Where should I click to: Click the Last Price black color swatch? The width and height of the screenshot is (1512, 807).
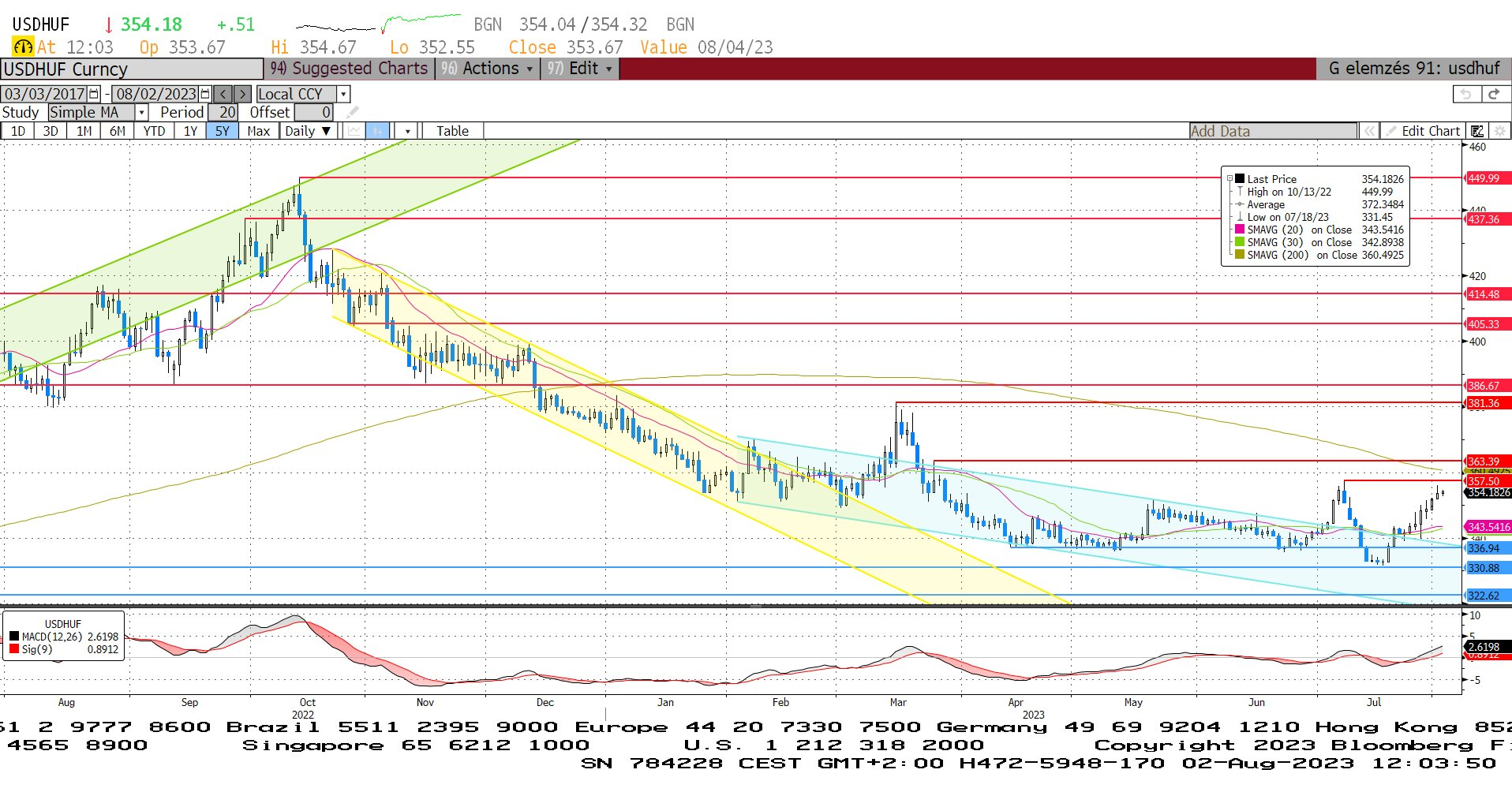1240,179
